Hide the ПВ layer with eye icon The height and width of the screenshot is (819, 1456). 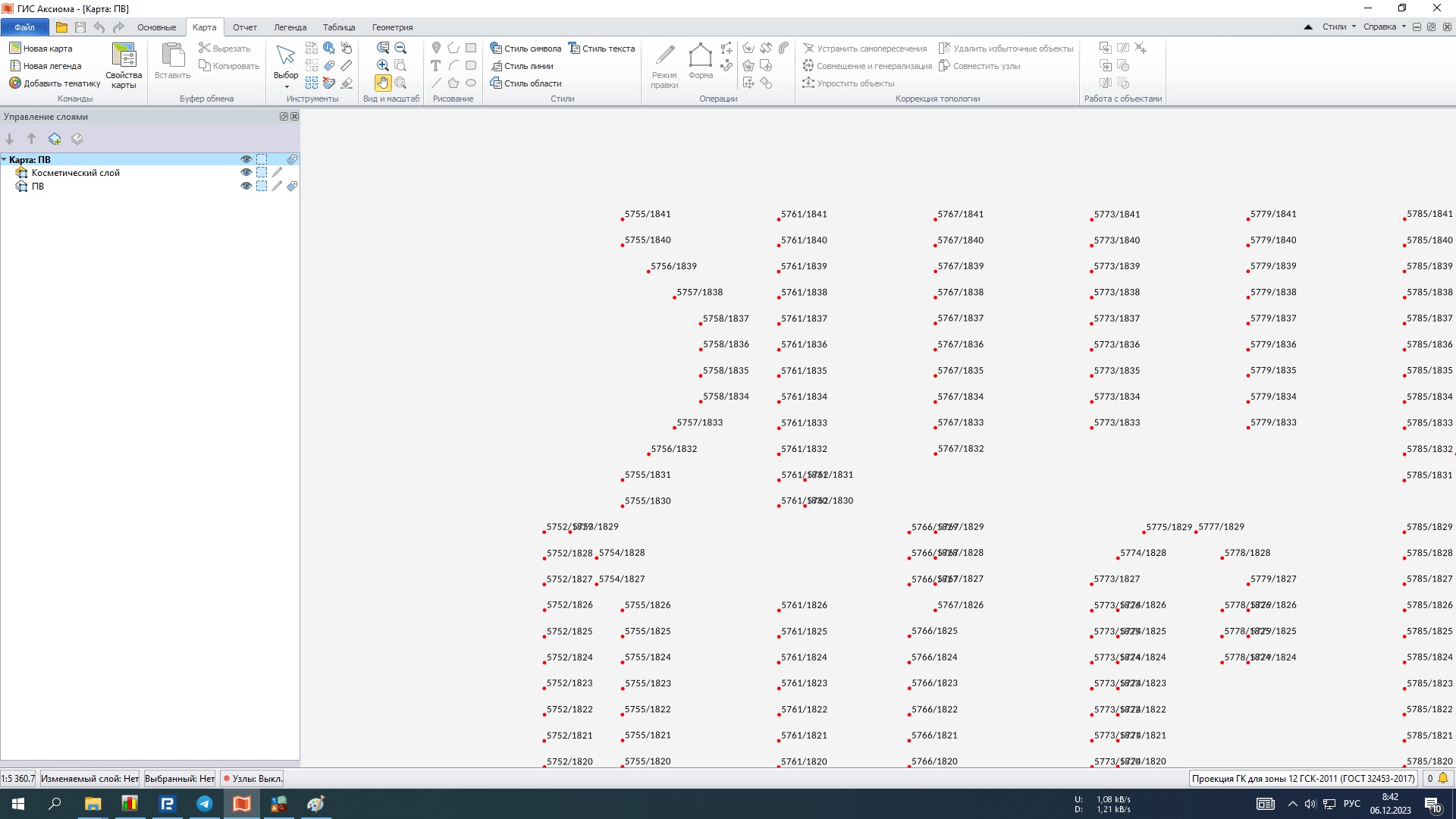246,186
